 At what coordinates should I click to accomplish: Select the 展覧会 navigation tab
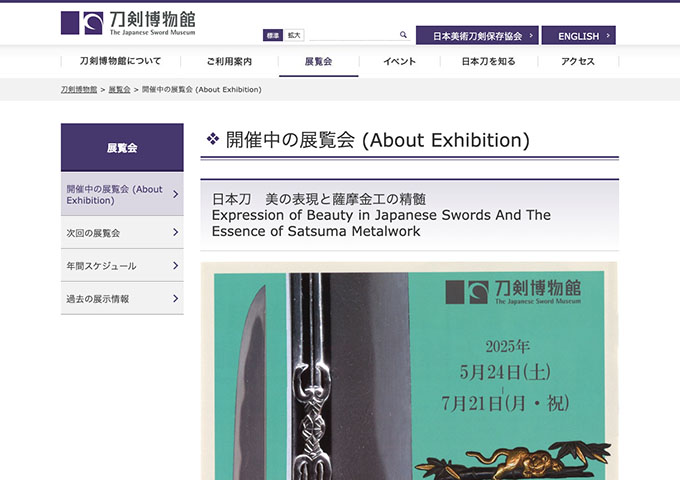tap(318, 62)
